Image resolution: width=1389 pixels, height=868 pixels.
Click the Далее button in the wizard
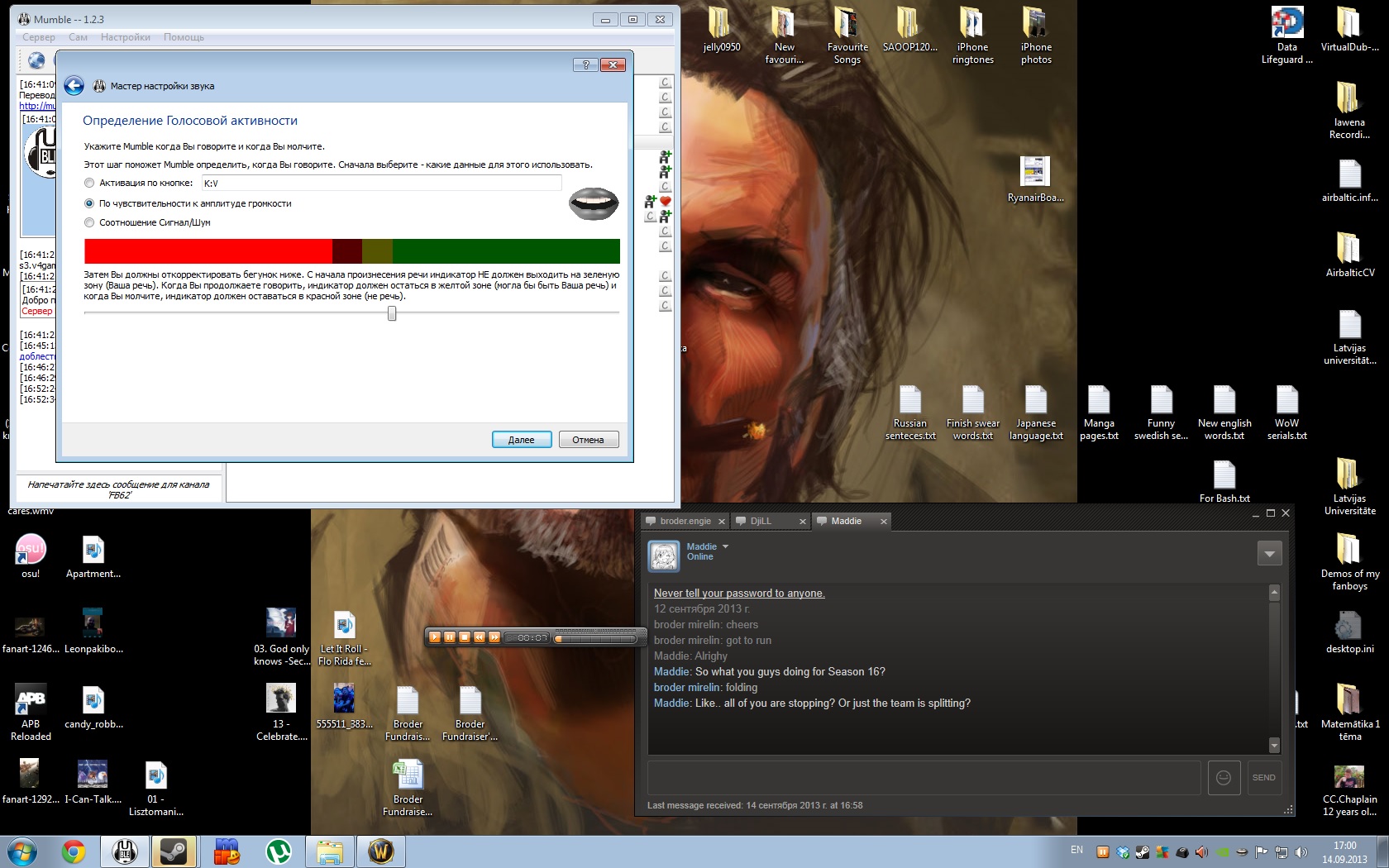pyautogui.click(x=522, y=440)
